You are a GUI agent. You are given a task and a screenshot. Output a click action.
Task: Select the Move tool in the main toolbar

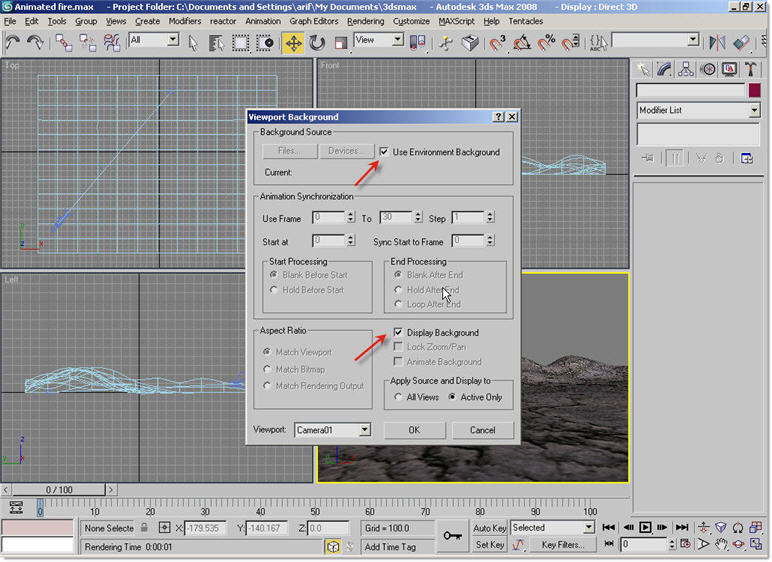pos(293,43)
